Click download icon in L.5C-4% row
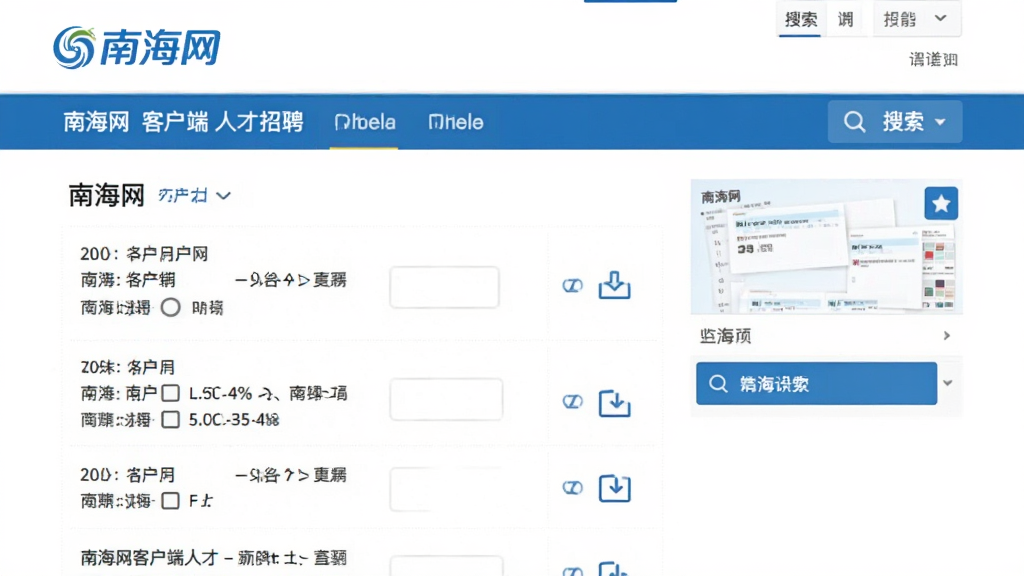The width and height of the screenshot is (1024, 576). point(615,402)
